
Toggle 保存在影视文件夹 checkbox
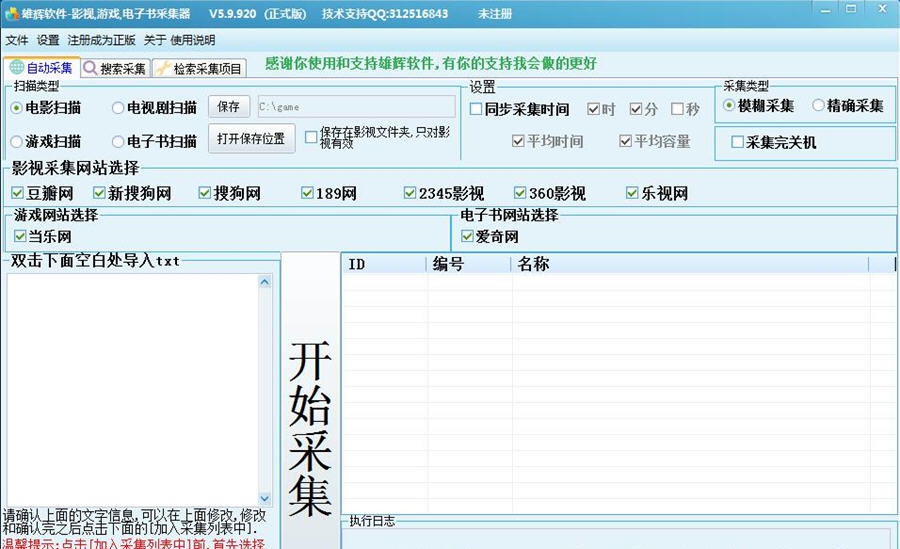coord(311,137)
